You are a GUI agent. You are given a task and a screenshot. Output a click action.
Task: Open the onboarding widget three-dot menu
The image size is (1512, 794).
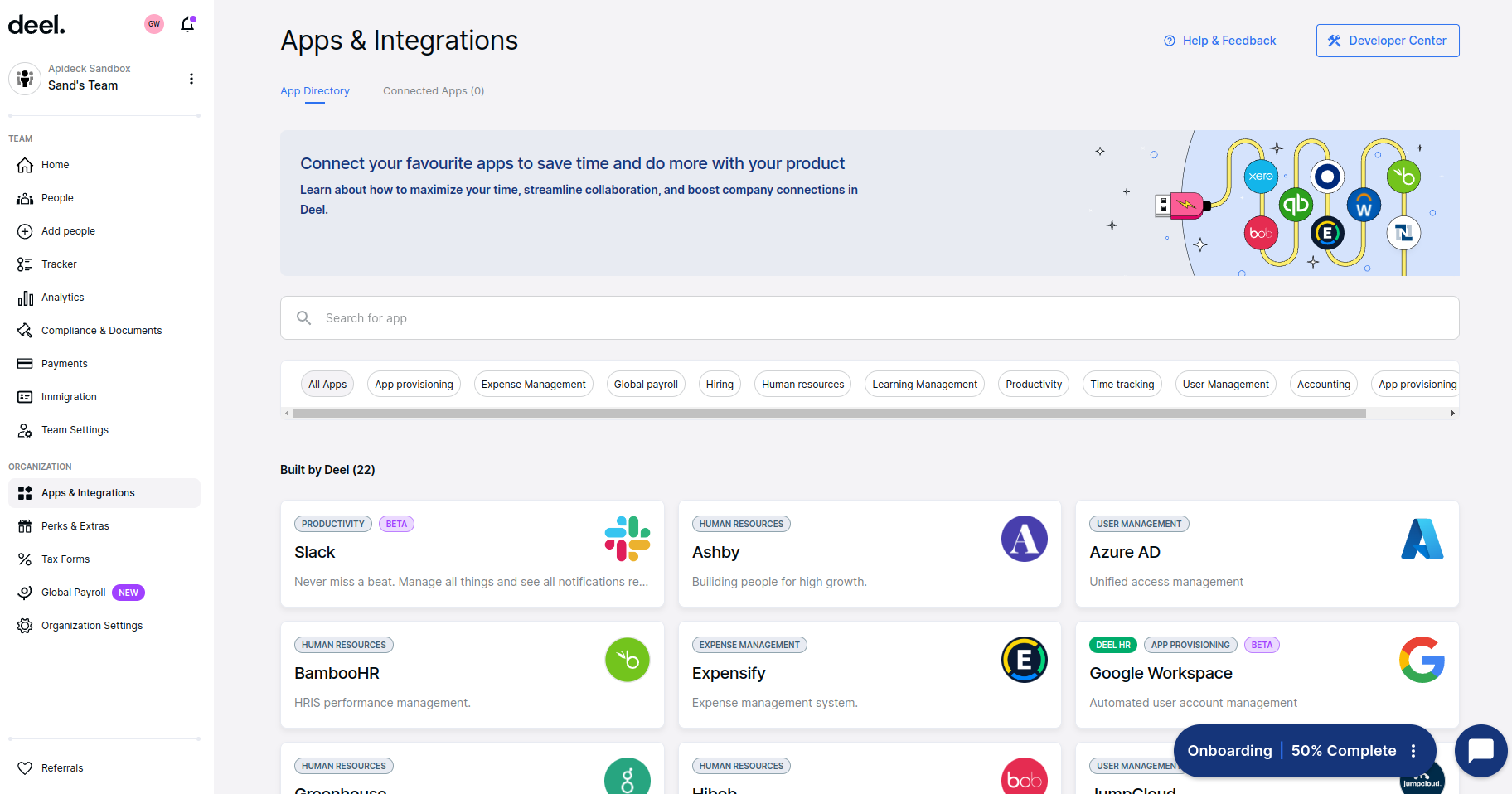point(1413,751)
